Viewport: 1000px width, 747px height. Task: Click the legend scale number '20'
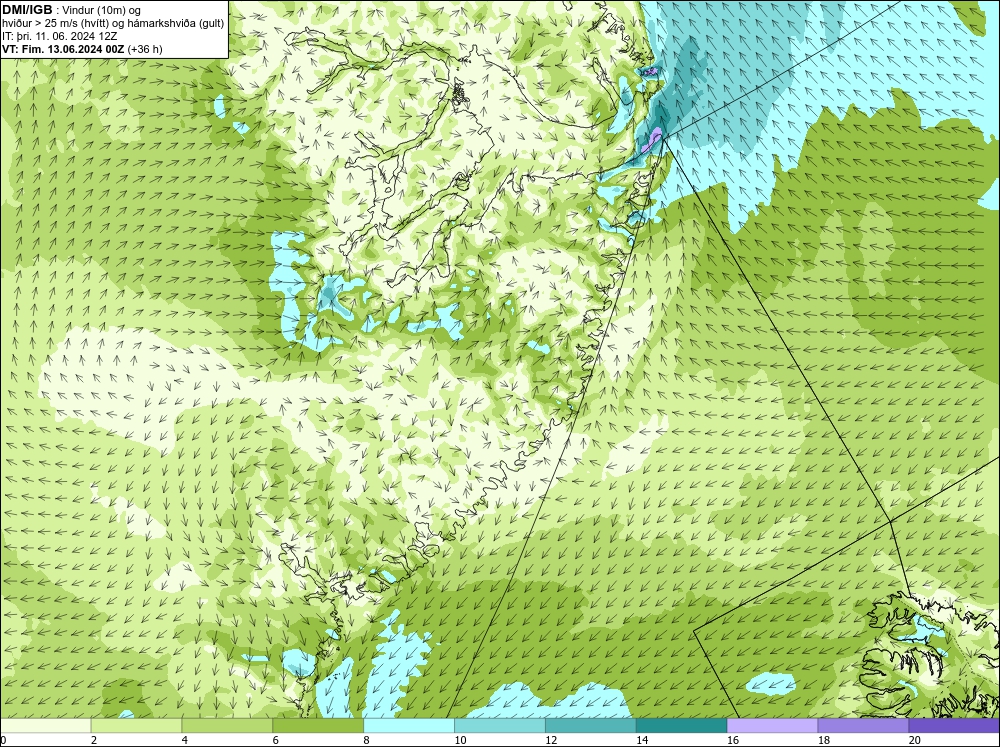(915, 740)
